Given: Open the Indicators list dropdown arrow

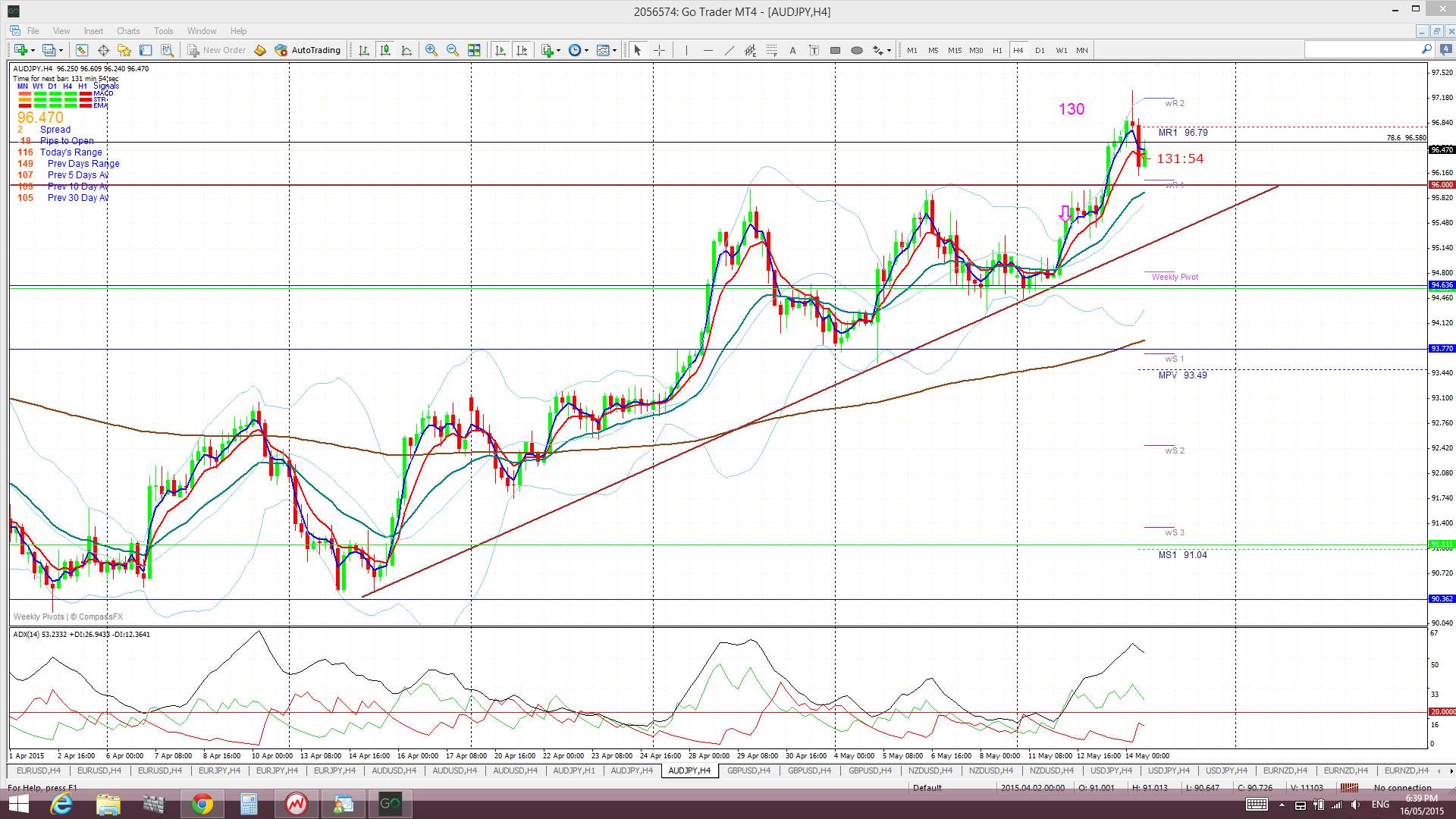Looking at the screenshot, I should (x=559, y=50).
